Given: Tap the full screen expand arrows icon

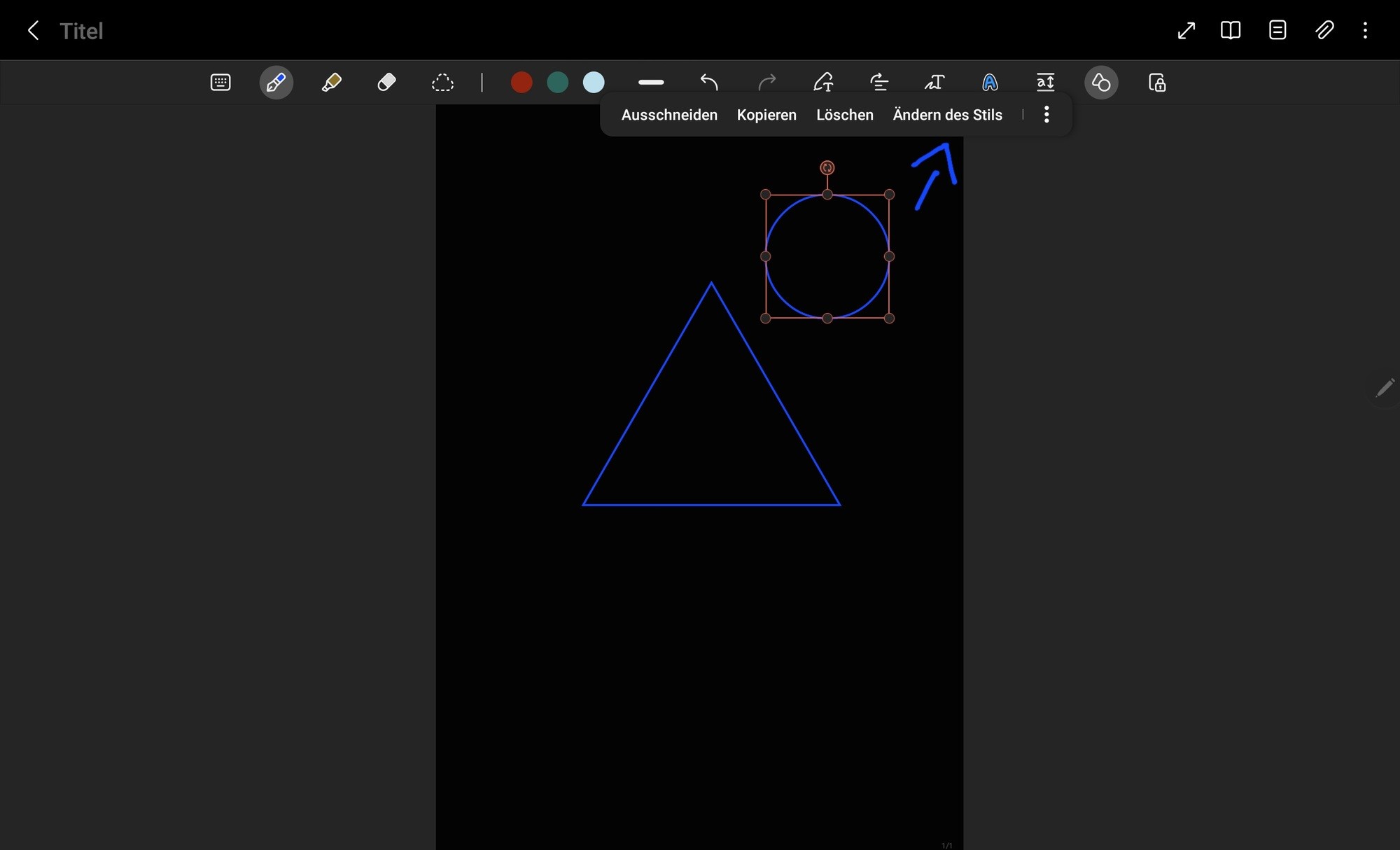Looking at the screenshot, I should point(1186,30).
